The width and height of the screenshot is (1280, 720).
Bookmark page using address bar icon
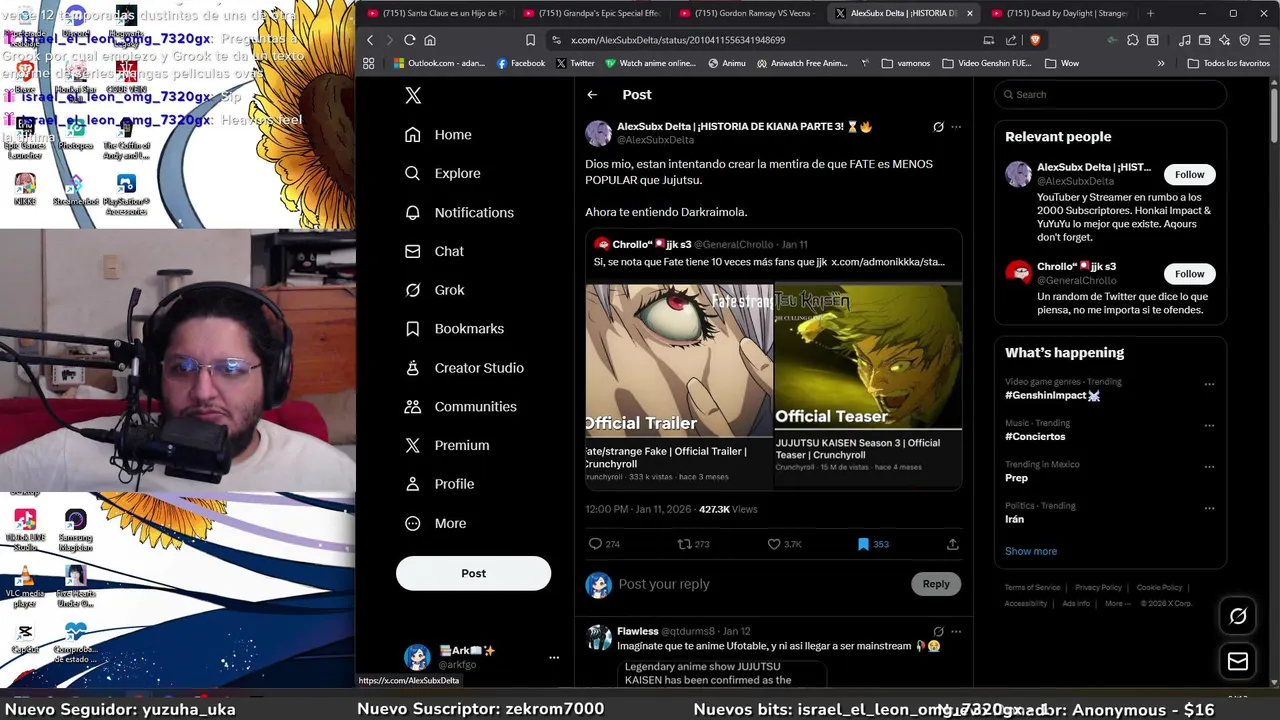pyautogui.click(x=530, y=40)
